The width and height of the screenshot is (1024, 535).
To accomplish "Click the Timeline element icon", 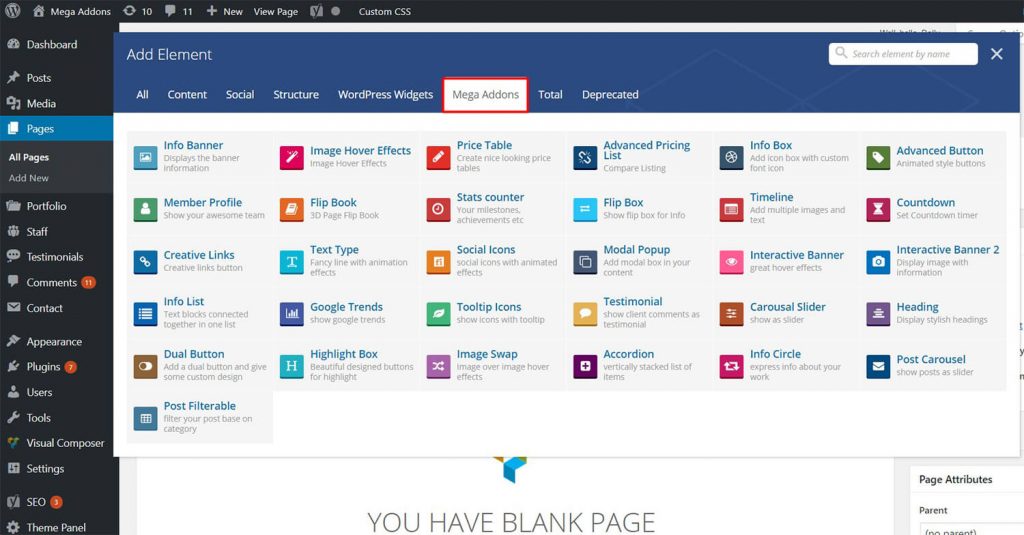I will click(x=731, y=210).
